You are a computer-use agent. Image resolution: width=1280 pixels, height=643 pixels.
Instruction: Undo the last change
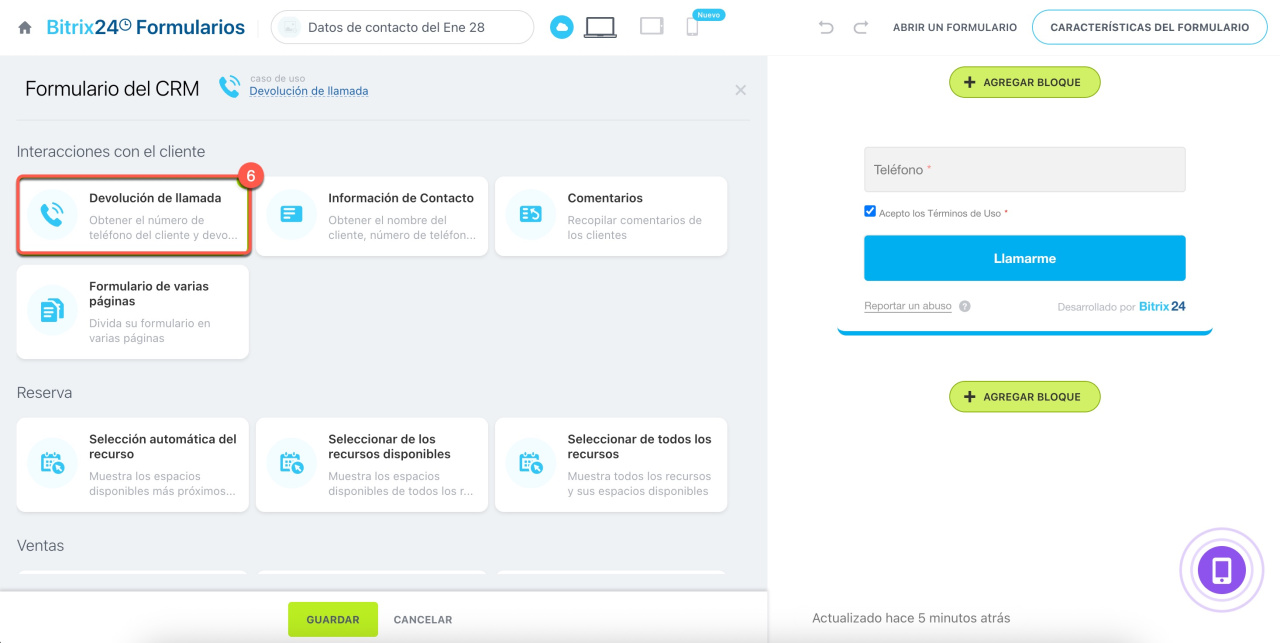[826, 28]
